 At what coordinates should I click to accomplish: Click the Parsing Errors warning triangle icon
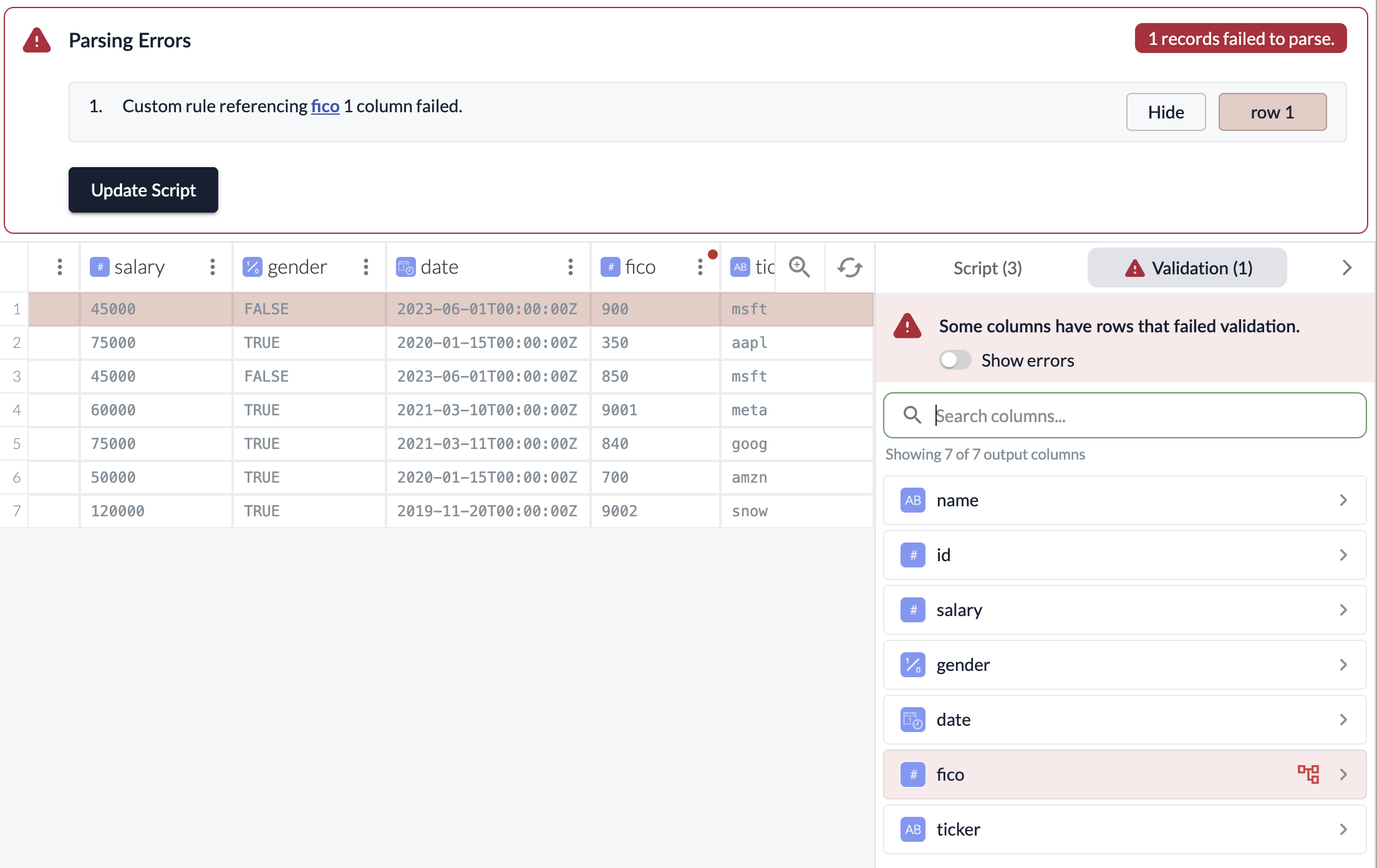click(x=37, y=41)
